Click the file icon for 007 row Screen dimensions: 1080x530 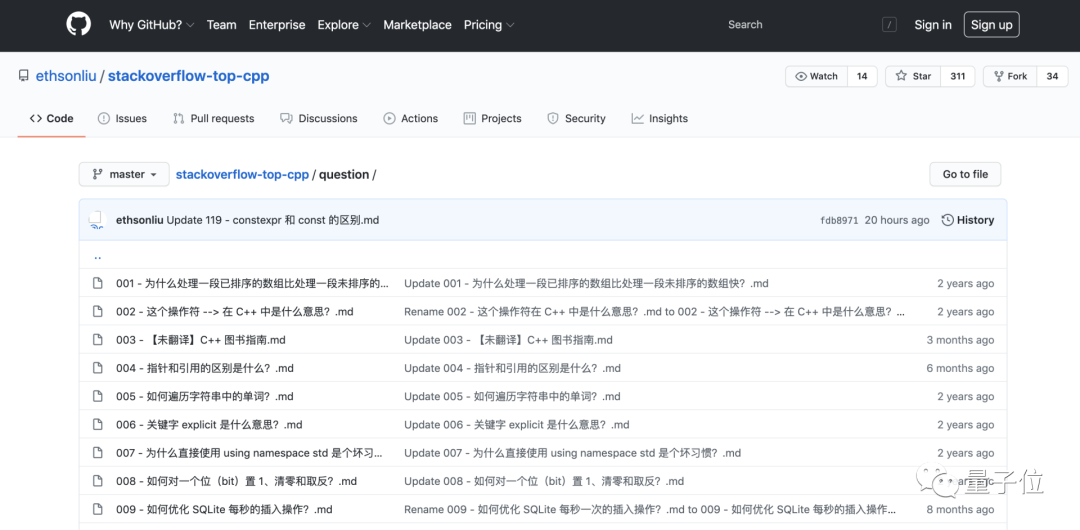pos(98,453)
